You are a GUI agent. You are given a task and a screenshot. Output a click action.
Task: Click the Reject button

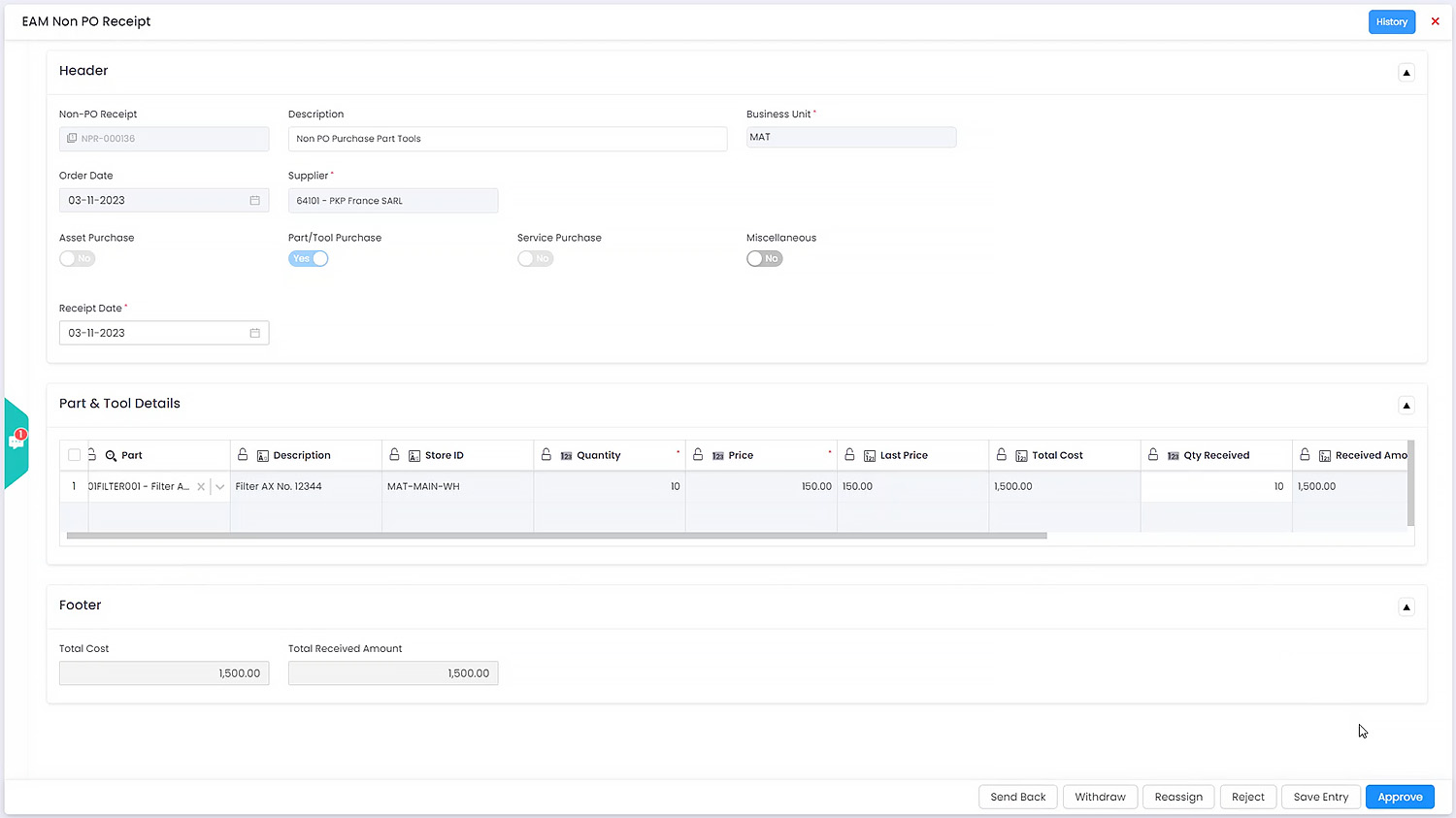[1247, 797]
